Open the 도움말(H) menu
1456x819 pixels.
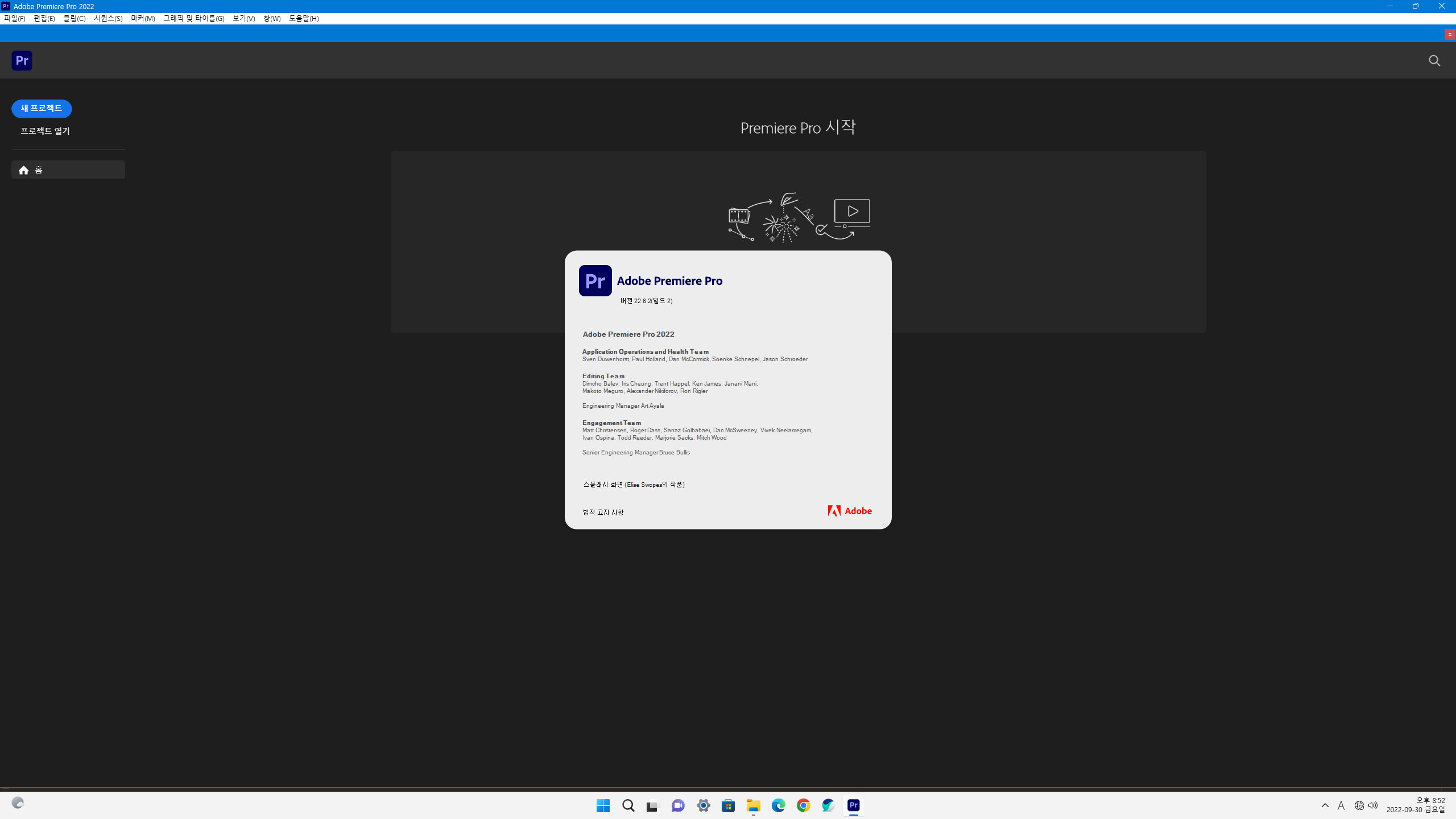(x=304, y=18)
